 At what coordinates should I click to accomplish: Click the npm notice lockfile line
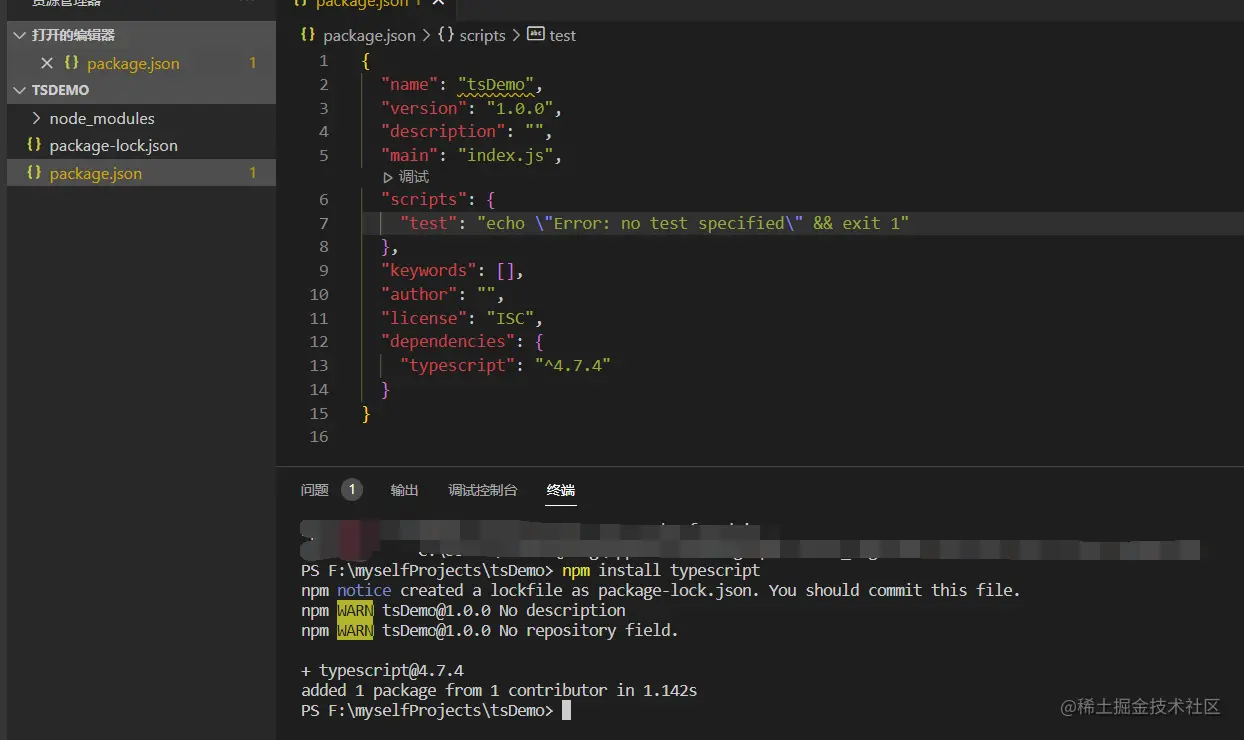pyautogui.click(x=661, y=590)
